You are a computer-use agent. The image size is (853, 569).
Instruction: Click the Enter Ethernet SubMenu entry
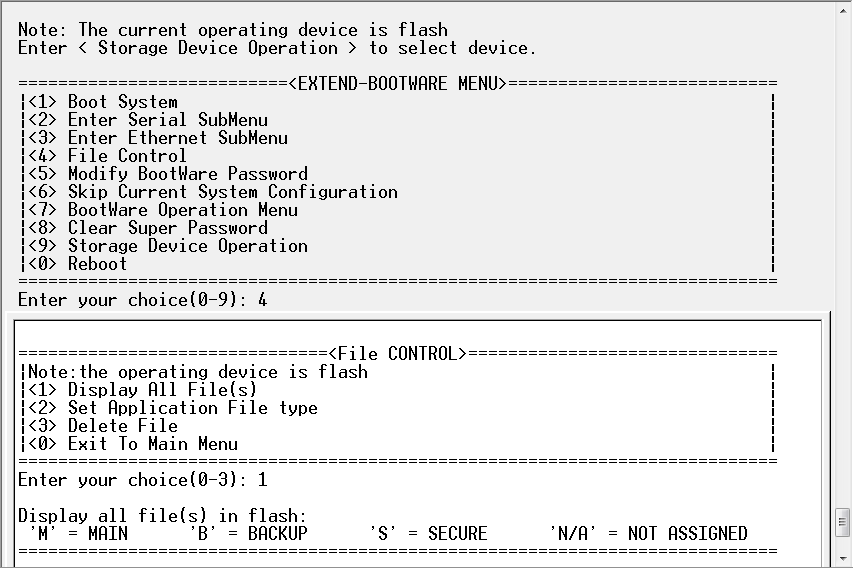pos(177,138)
